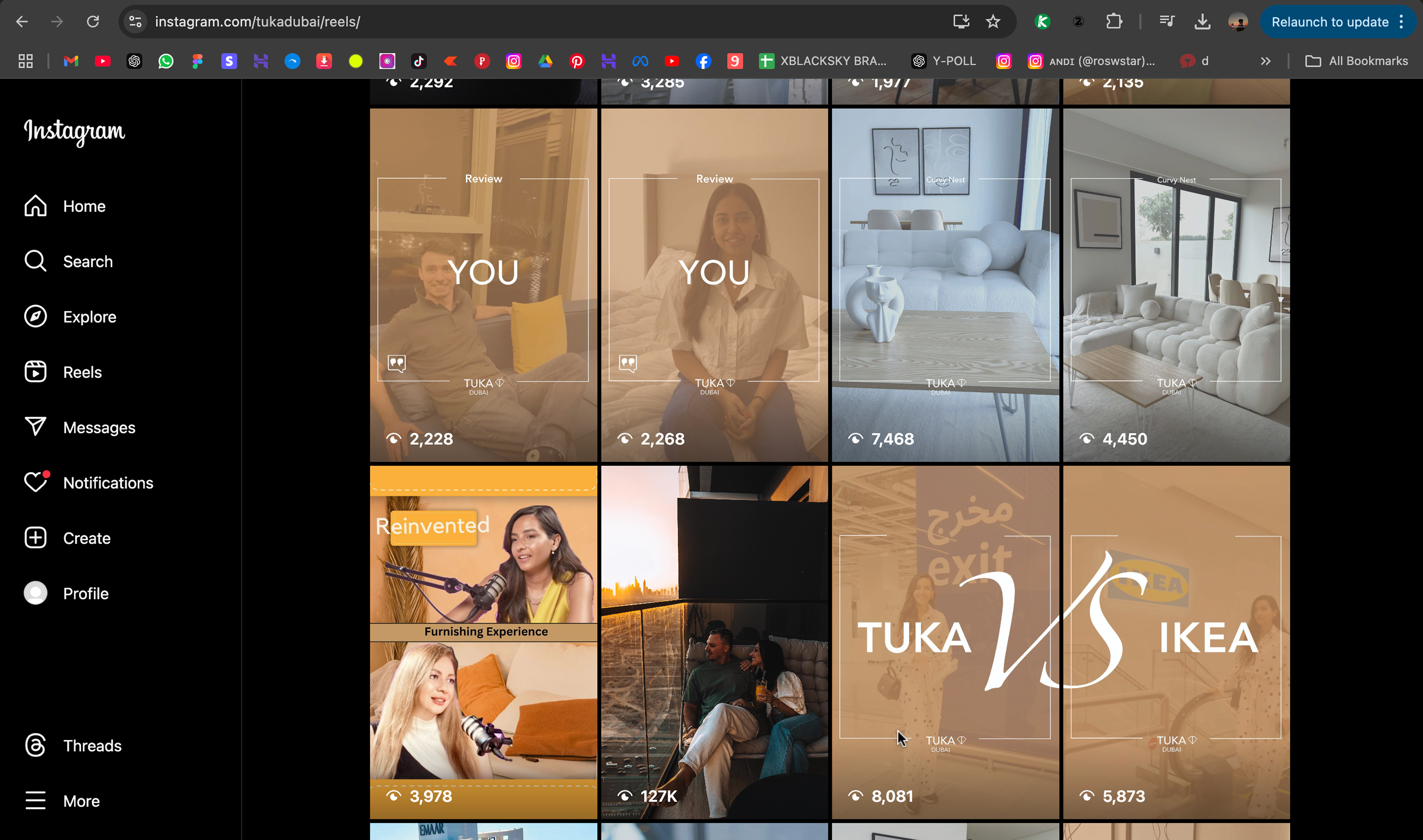Select Create in the sidebar
The height and width of the screenshot is (840, 1423).
(67, 538)
